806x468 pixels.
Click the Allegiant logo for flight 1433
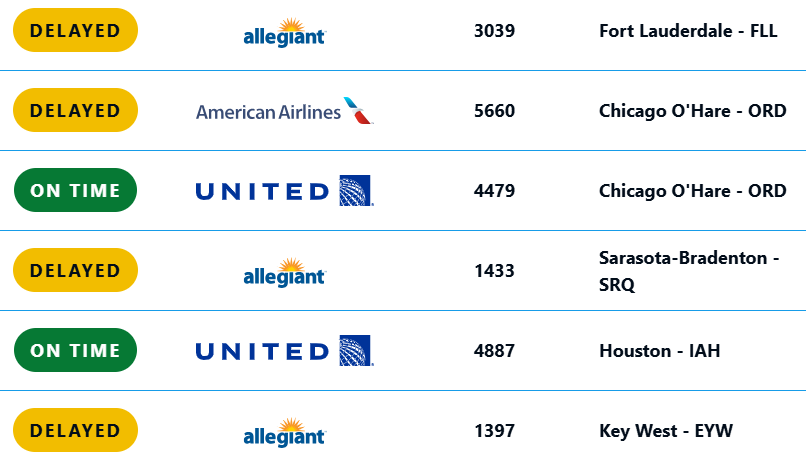click(x=285, y=272)
